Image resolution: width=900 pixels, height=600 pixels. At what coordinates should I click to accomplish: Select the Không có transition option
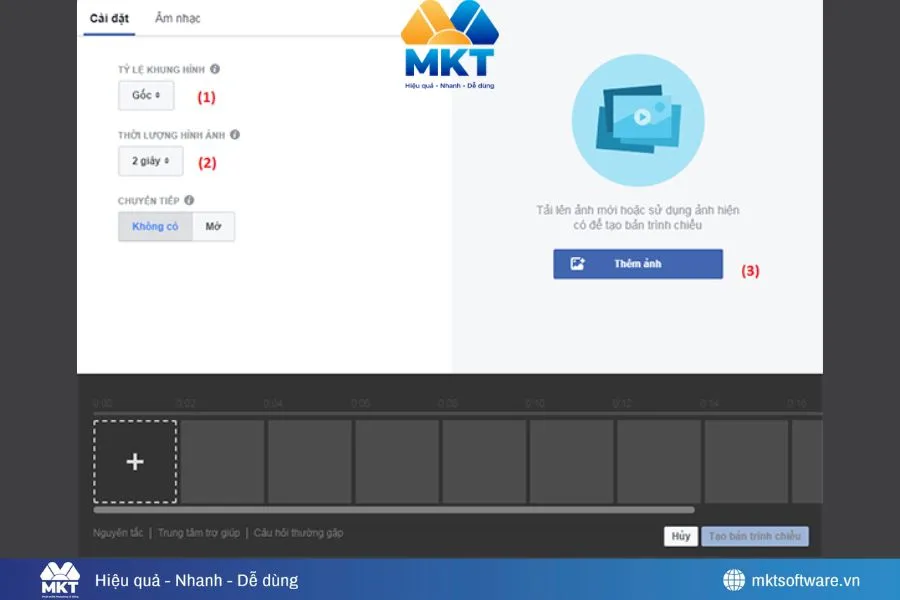click(x=154, y=226)
